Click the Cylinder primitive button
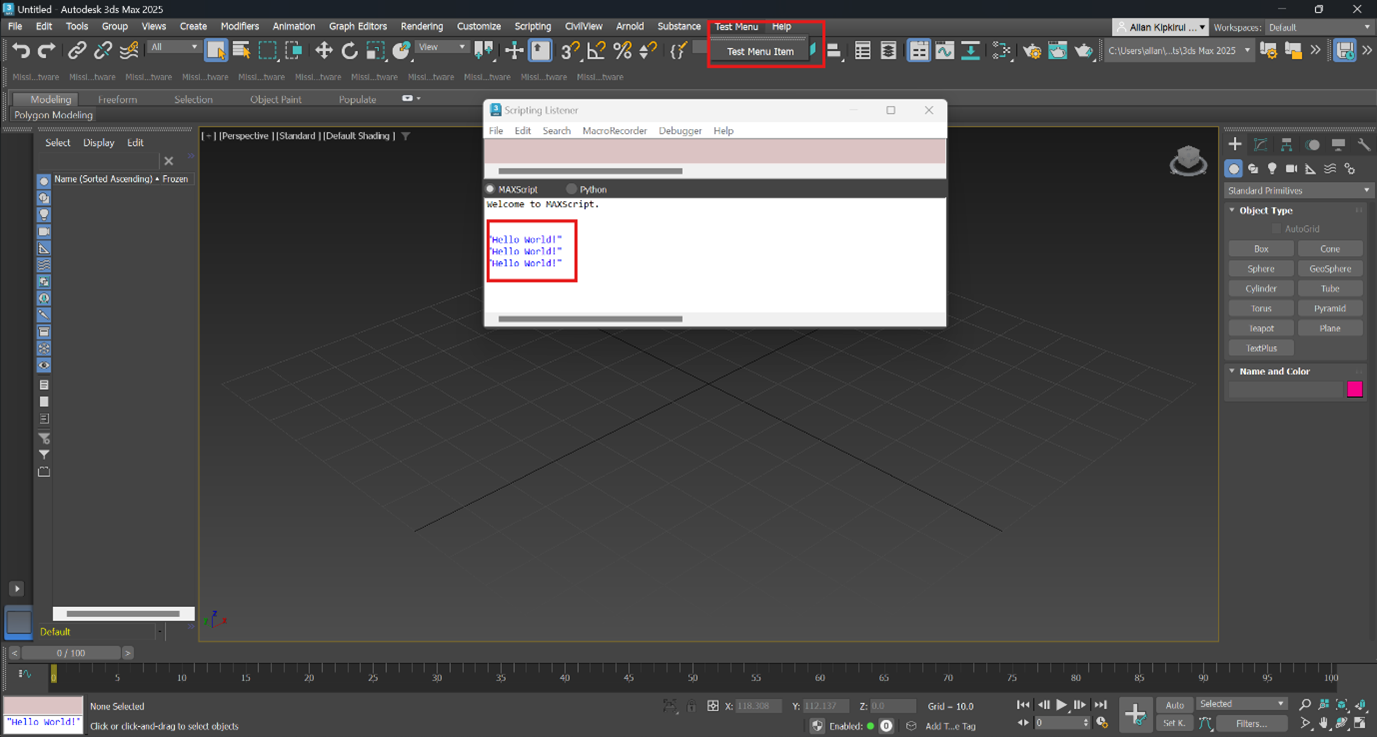1377x737 pixels. [x=1261, y=288]
